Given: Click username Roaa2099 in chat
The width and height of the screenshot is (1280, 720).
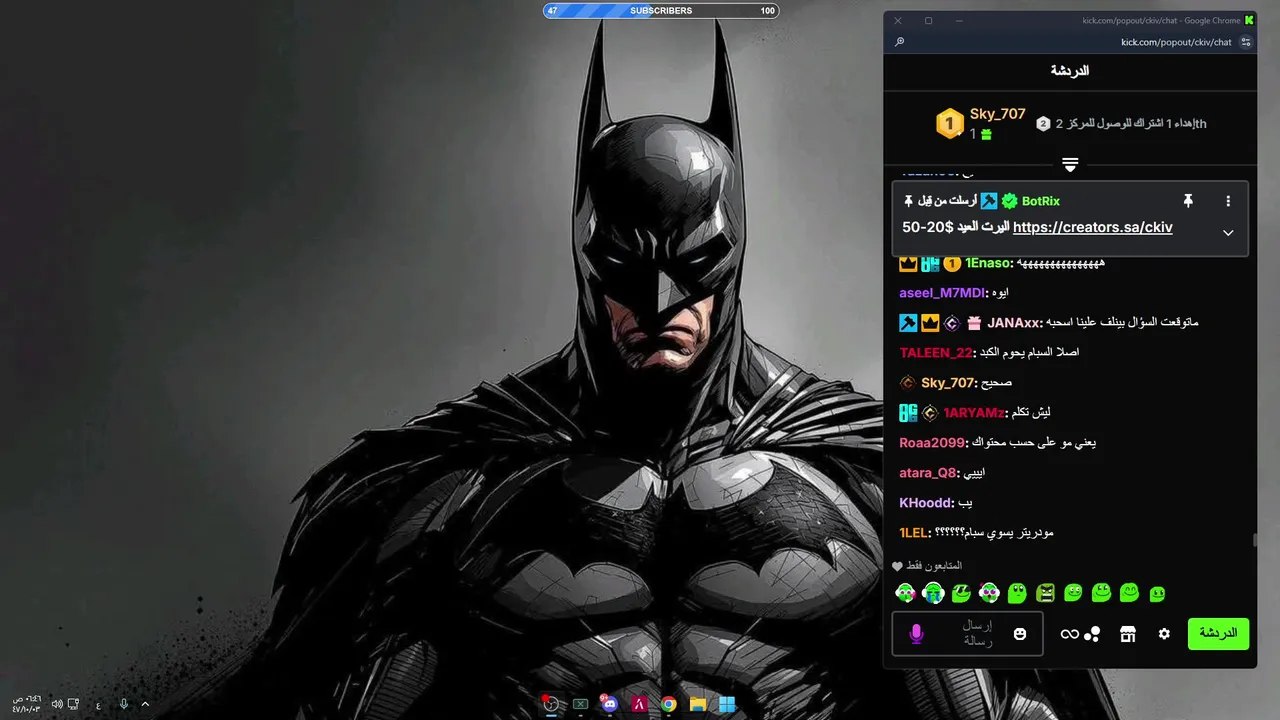Looking at the screenshot, I should tap(932, 443).
